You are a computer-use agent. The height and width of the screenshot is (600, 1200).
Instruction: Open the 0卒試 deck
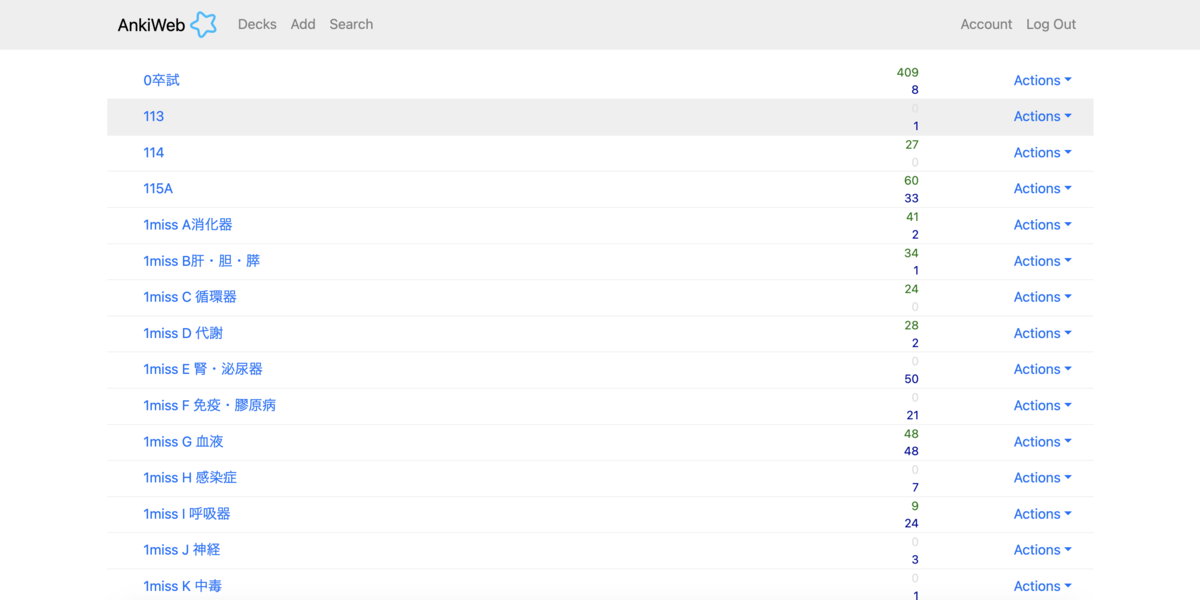pyautogui.click(x=161, y=80)
